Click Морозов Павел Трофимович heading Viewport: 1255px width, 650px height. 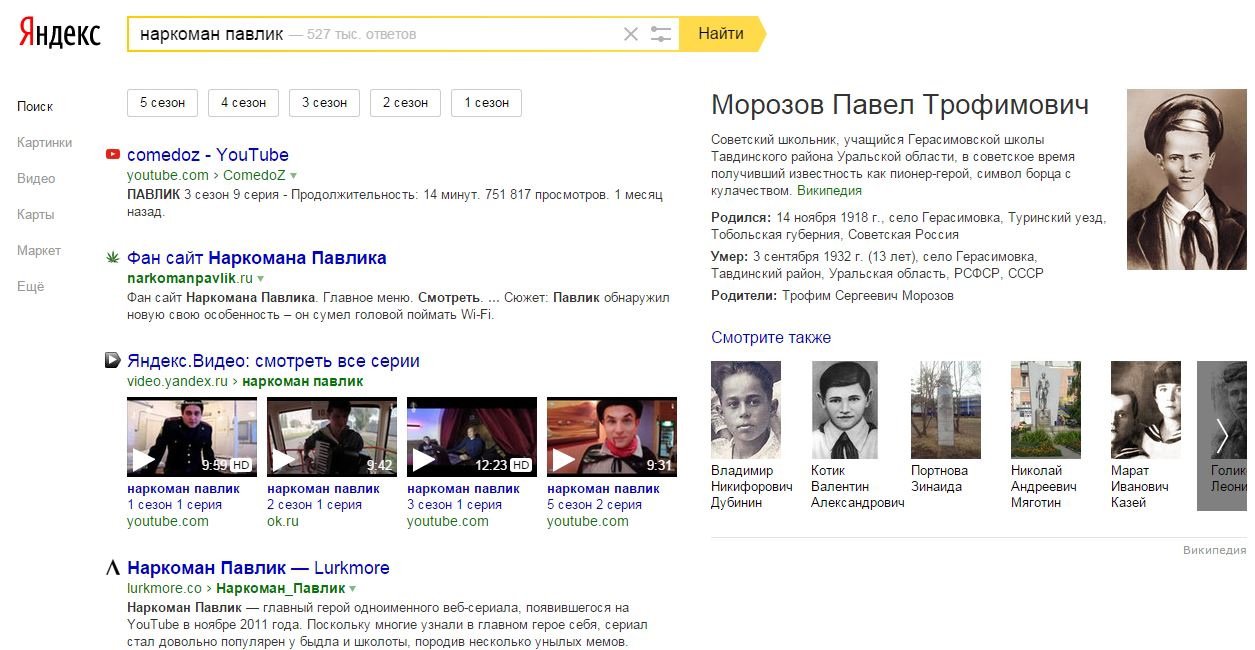click(900, 105)
